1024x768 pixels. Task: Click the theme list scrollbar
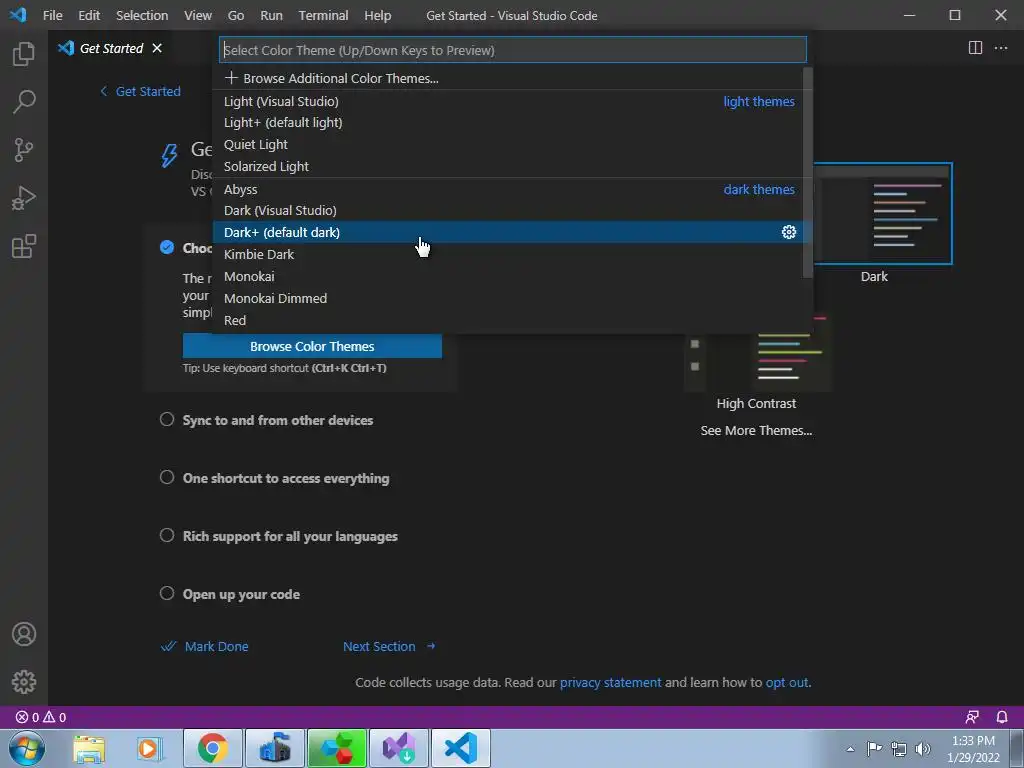click(808, 172)
